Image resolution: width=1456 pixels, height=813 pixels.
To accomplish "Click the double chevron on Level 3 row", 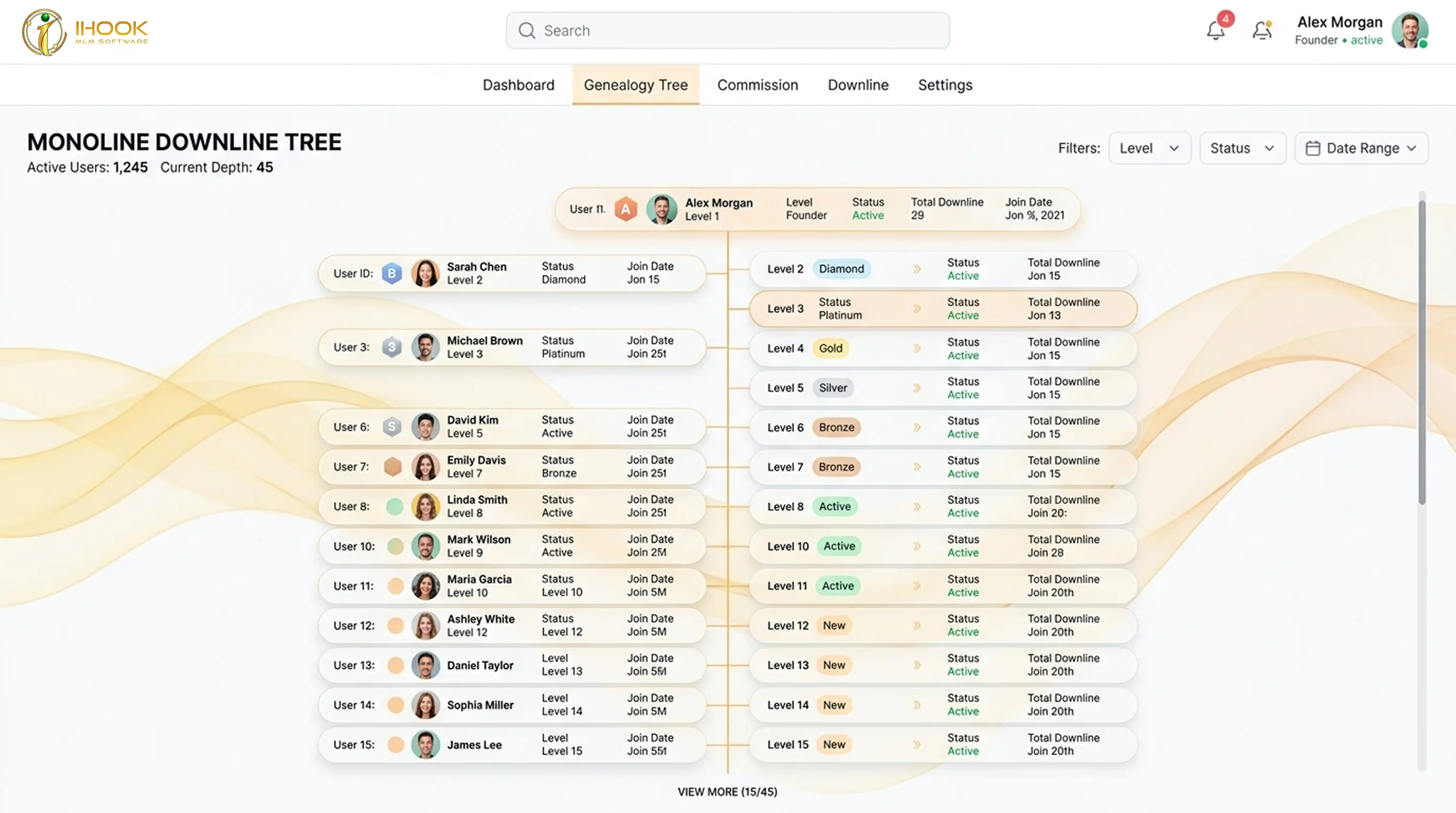I will 917,309.
